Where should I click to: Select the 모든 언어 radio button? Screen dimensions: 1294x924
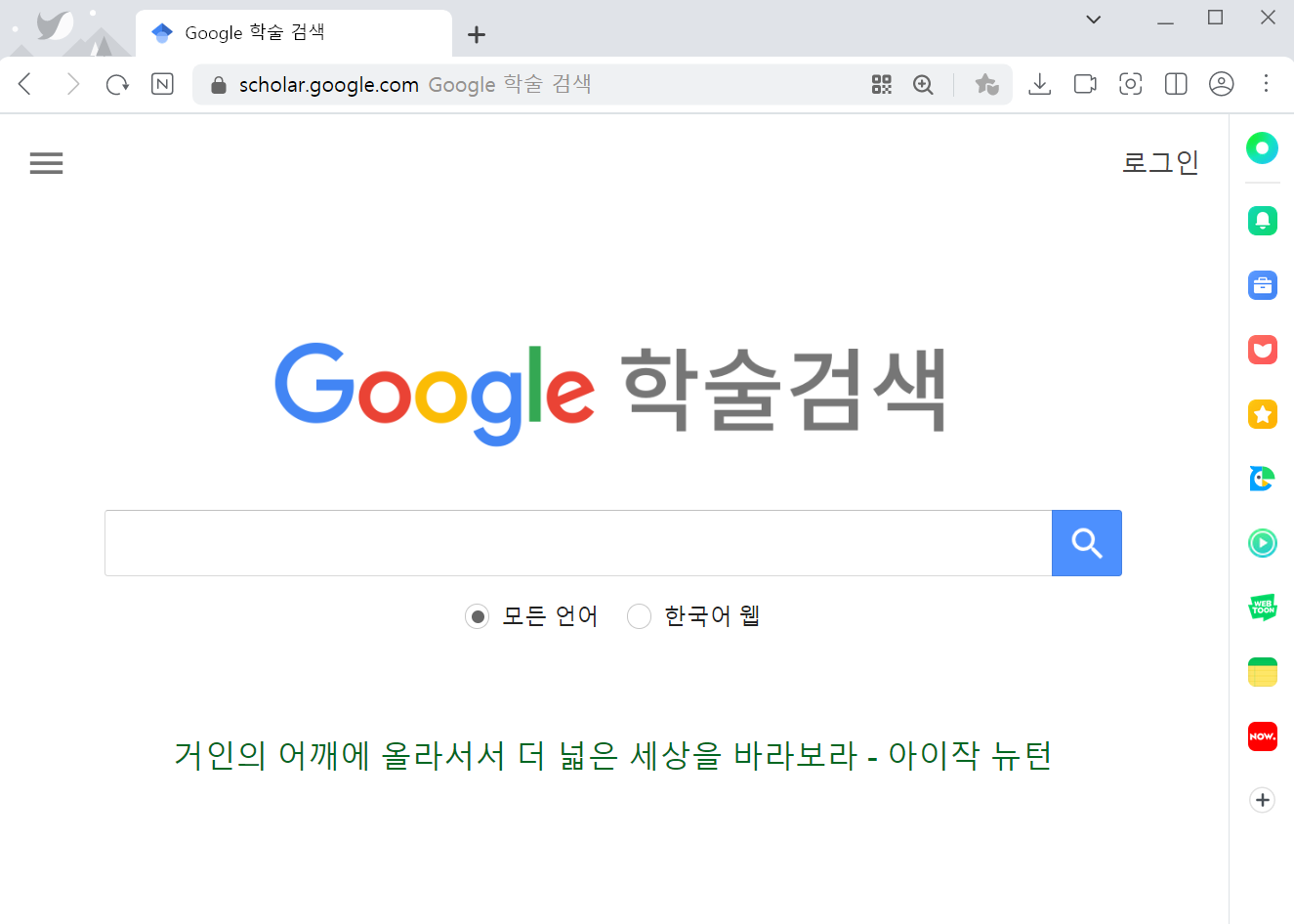(477, 616)
